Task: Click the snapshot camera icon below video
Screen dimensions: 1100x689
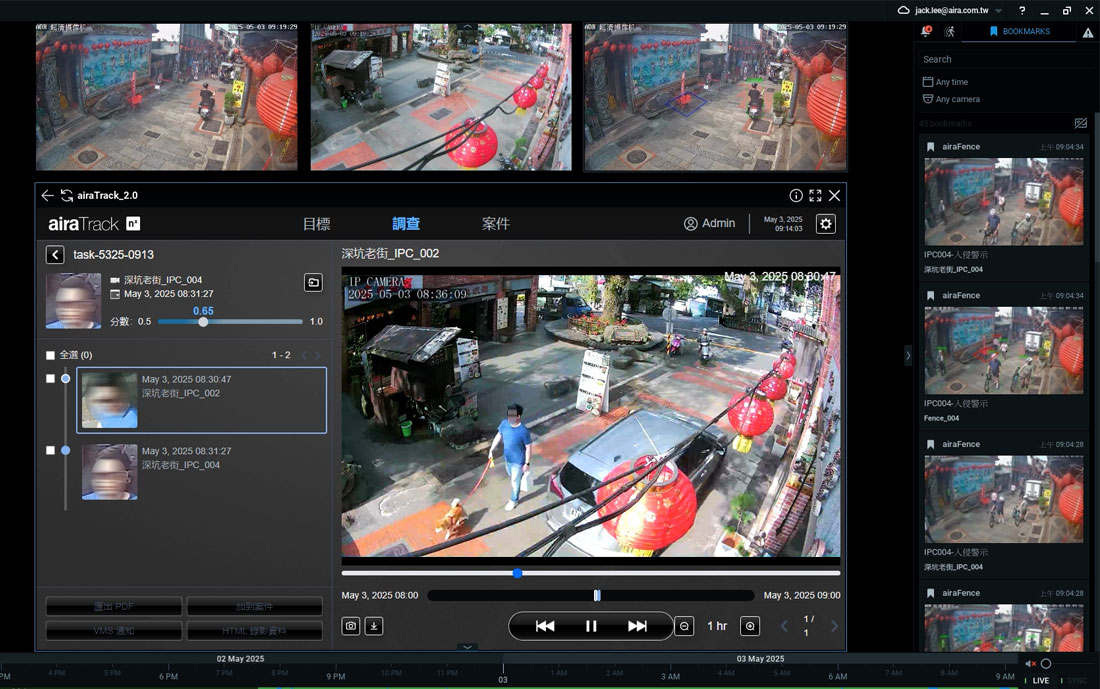Action: point(351,626)
